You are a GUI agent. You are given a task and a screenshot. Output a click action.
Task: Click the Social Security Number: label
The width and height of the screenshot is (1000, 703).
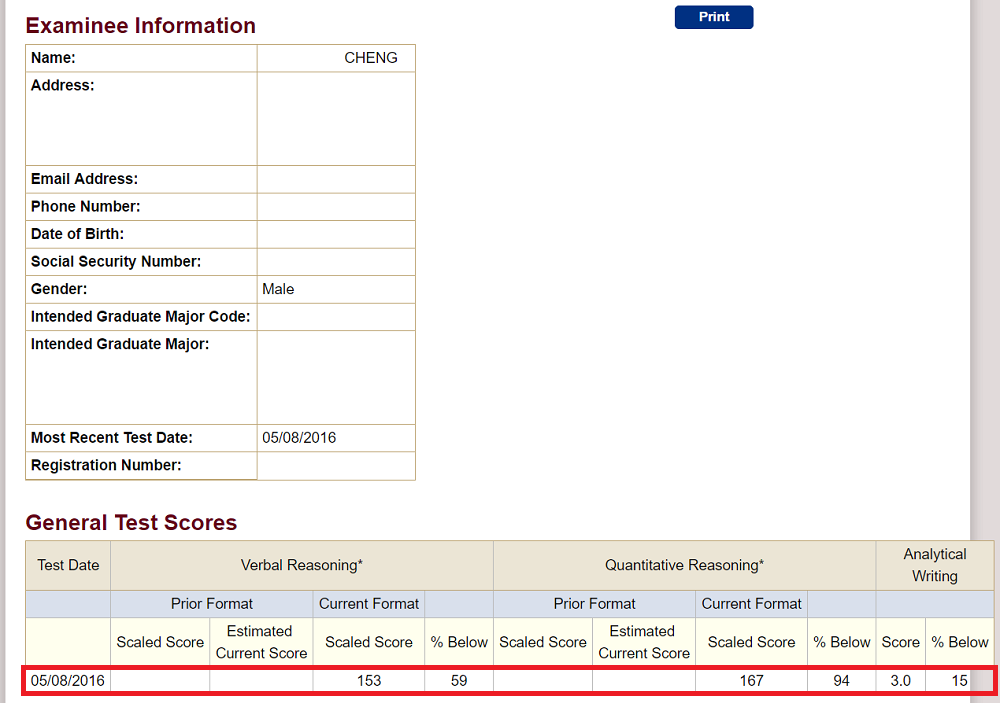point(115,262)
